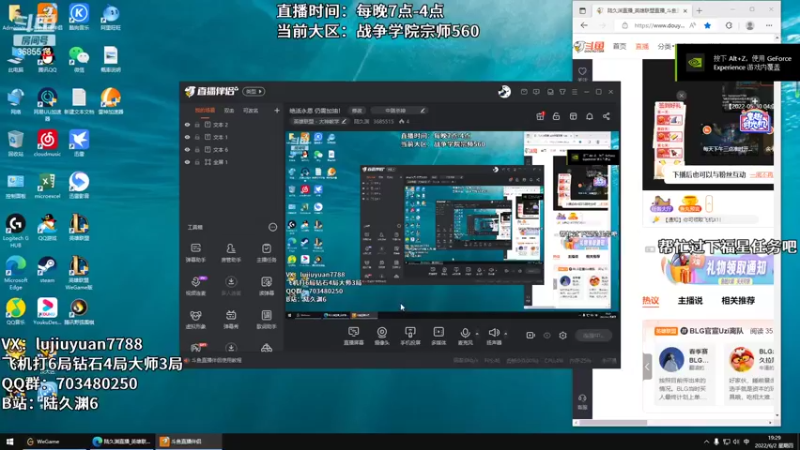This screenshot has height=450, width=800.
Task: Lock the 文本 2 layer
Action: [x=197, y=124]
